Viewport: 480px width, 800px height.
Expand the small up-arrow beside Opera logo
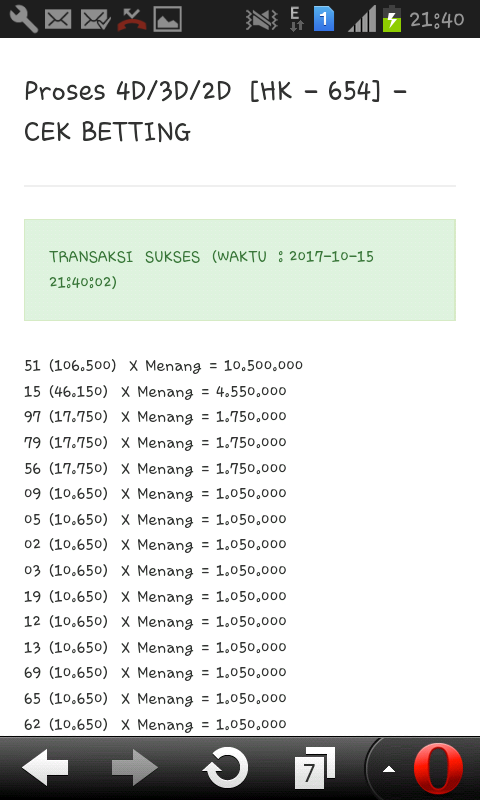[x=389, y=769]
